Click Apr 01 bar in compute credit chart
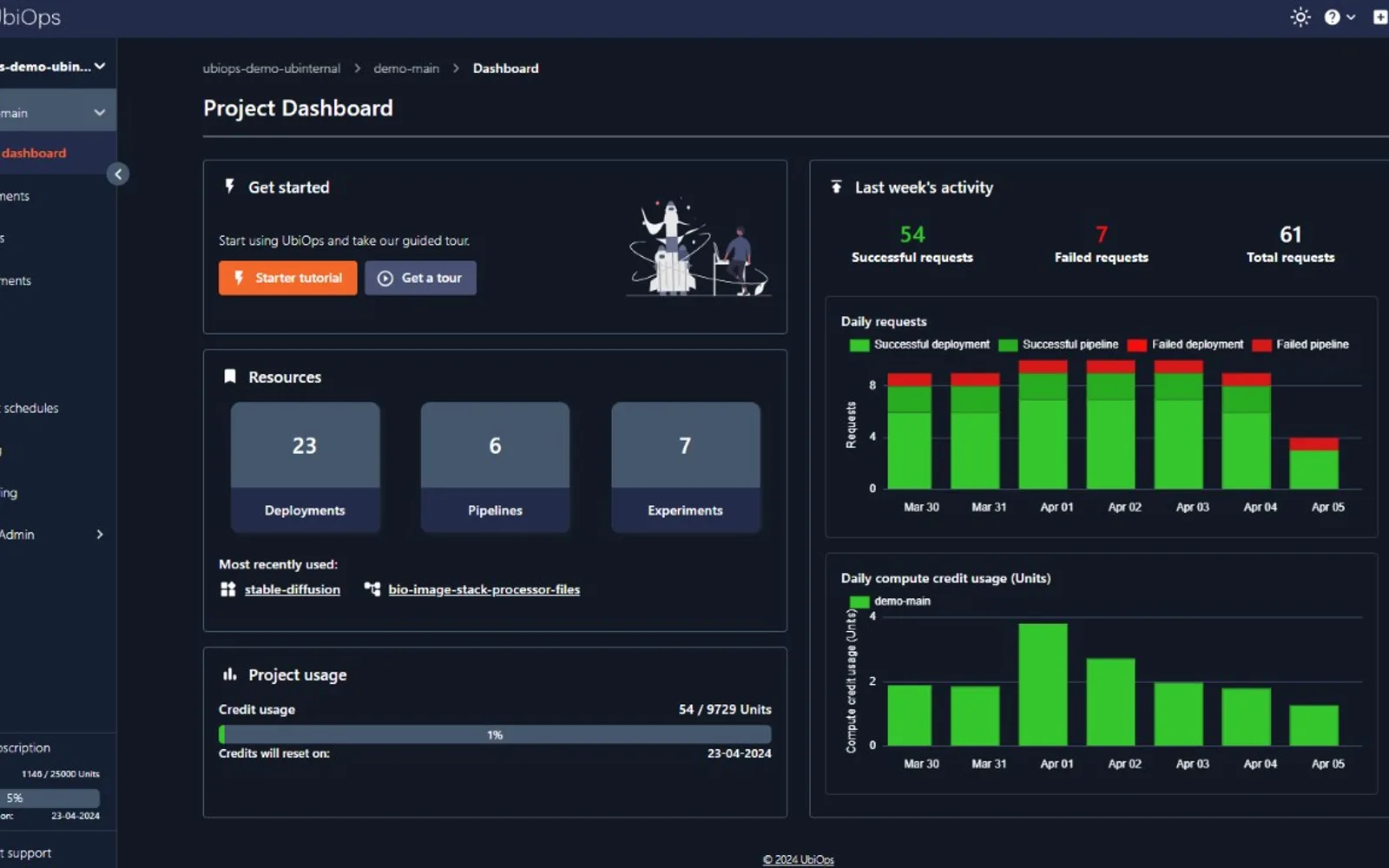 [x=1043, y=685]
